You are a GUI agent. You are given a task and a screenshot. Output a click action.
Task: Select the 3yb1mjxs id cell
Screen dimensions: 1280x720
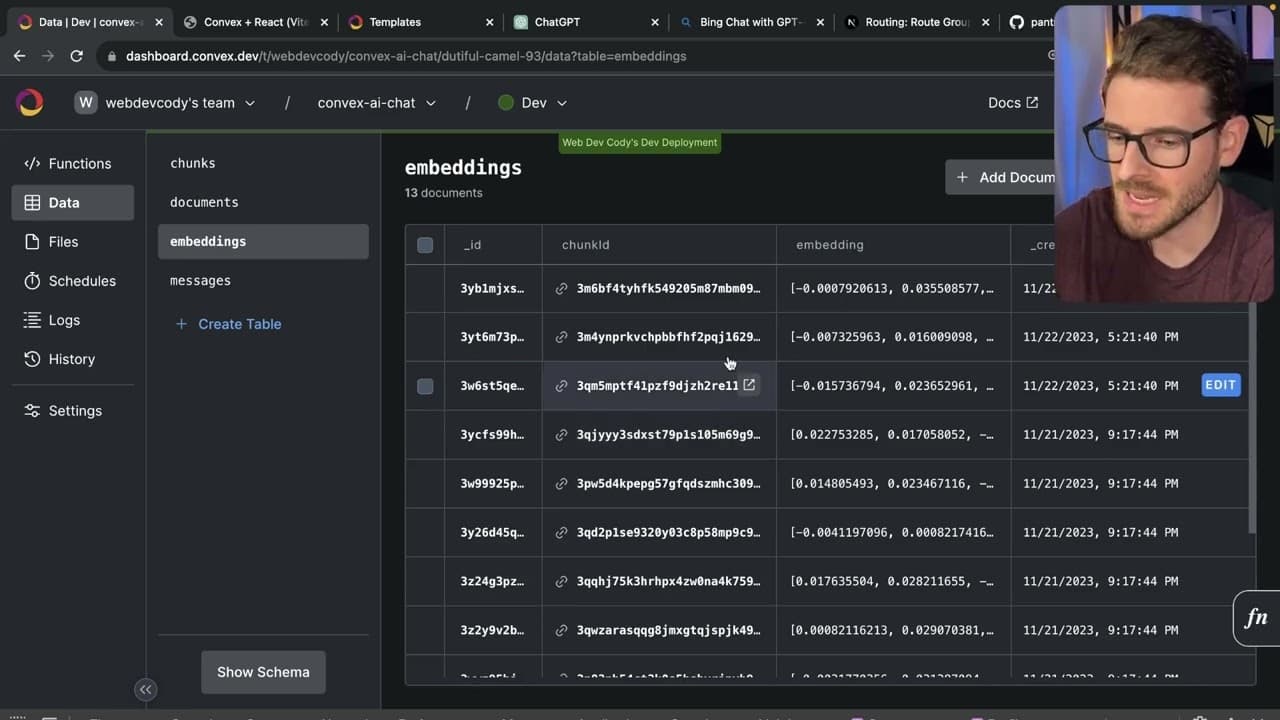(x=493, y=289)
